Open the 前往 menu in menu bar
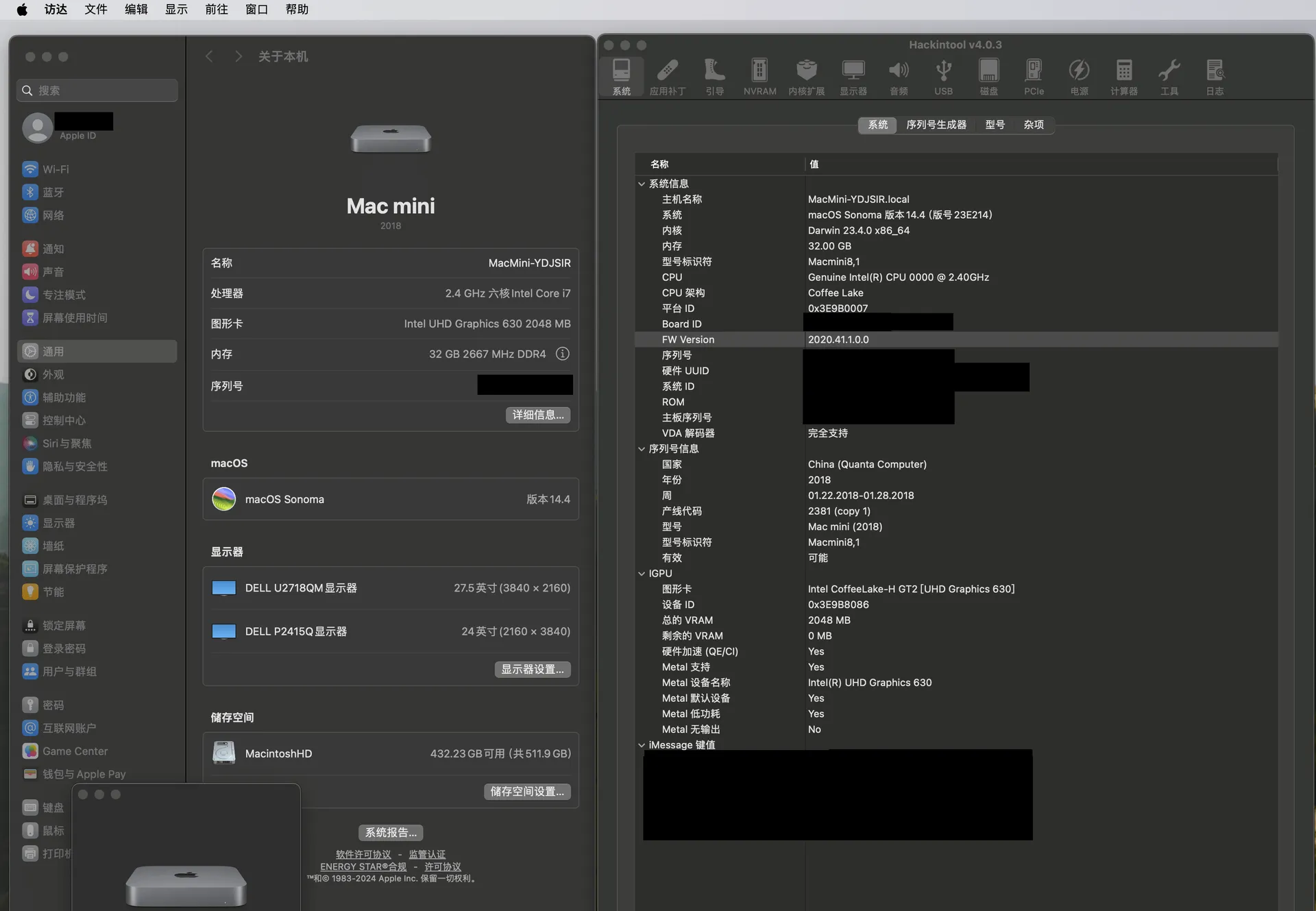1316x911 pixels. click(216, 10)
